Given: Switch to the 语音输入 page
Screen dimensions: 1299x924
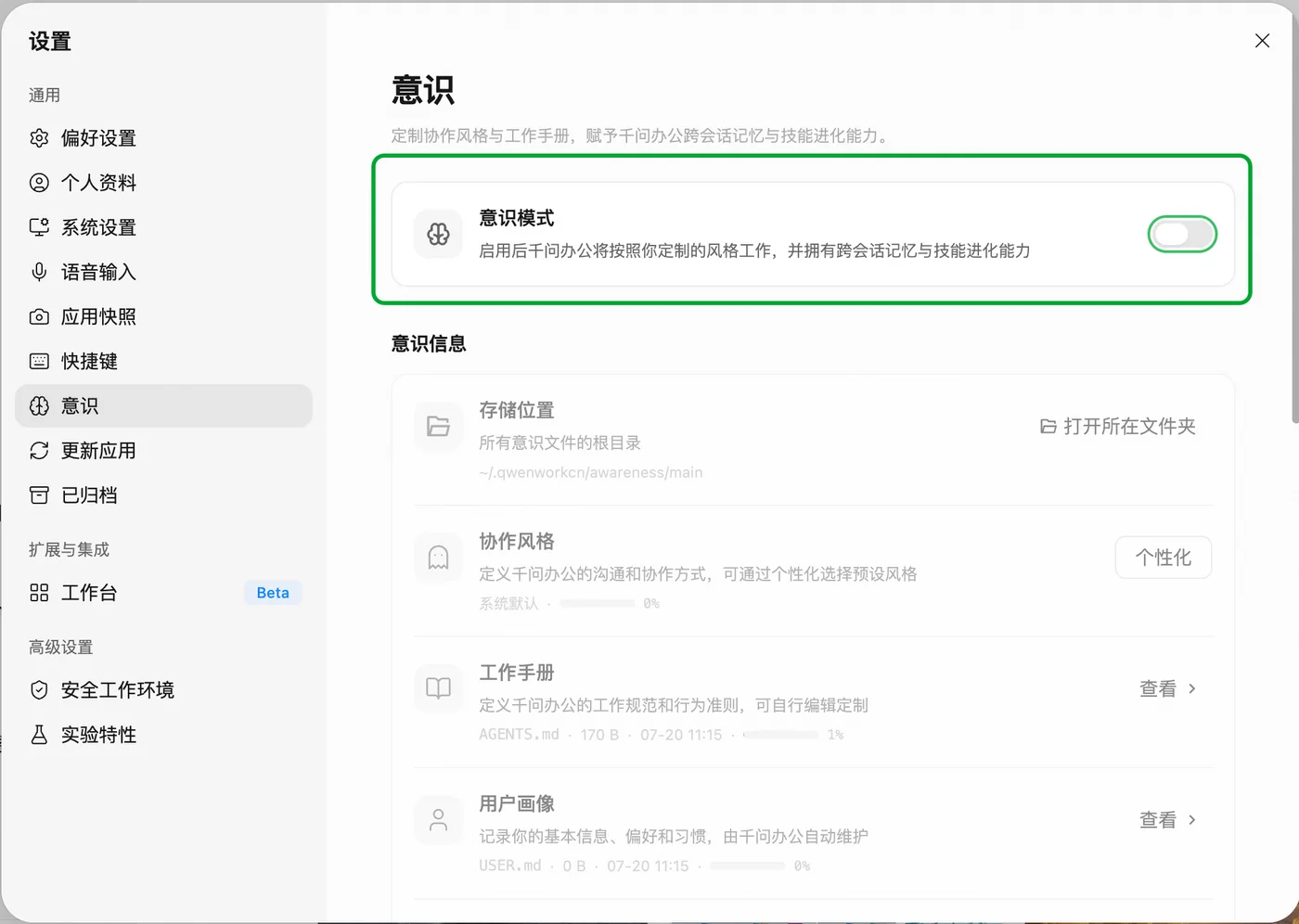Looking at the screenshot, I should click(x=163, y=272).
